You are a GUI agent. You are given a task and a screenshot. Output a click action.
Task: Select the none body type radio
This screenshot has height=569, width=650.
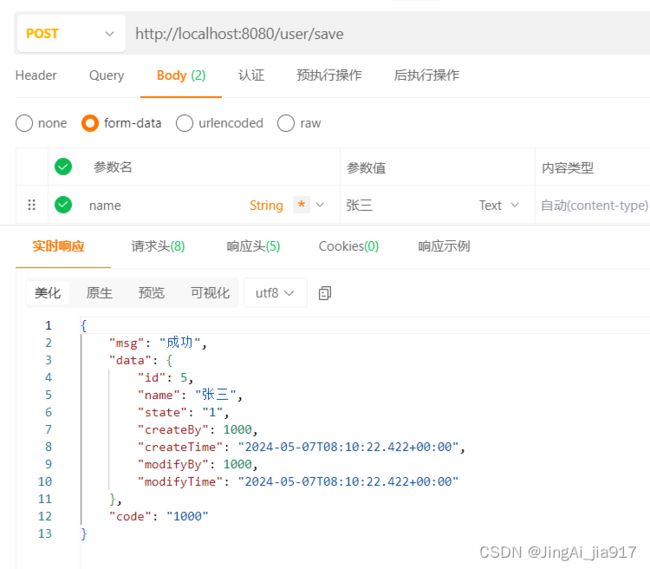click(x=24, y=123)
